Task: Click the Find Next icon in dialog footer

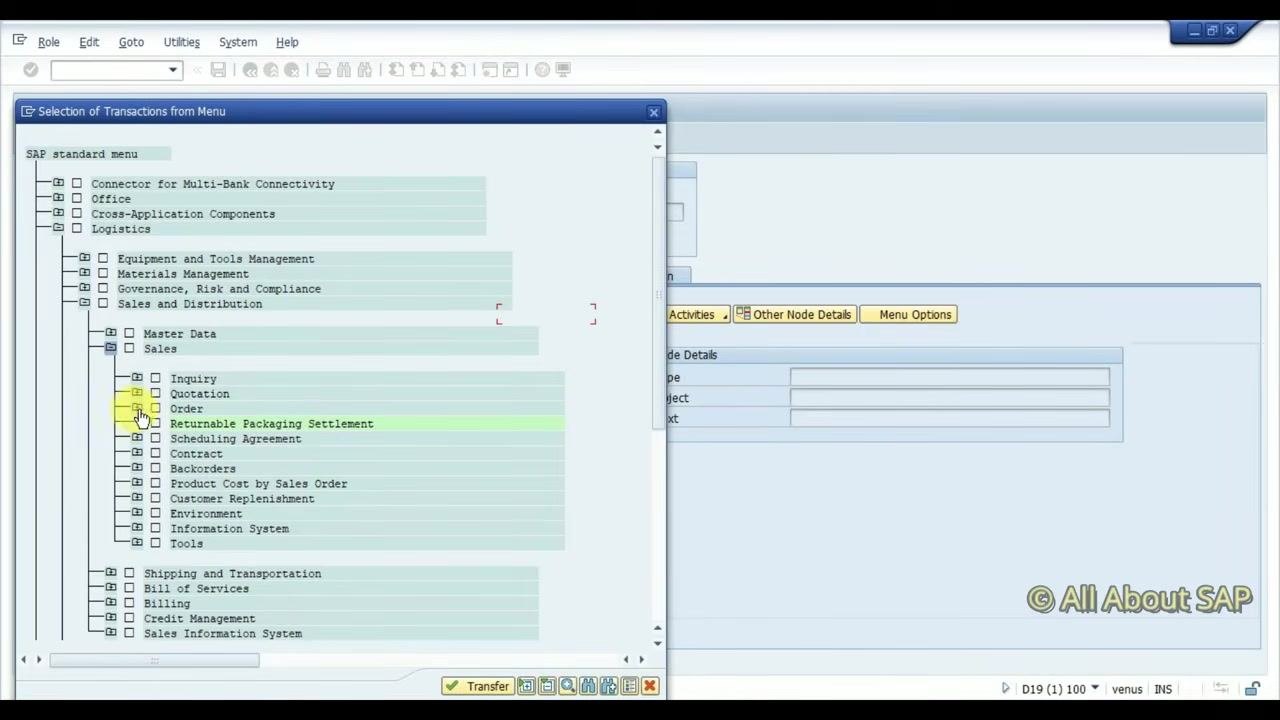Action: pos(609,686)
